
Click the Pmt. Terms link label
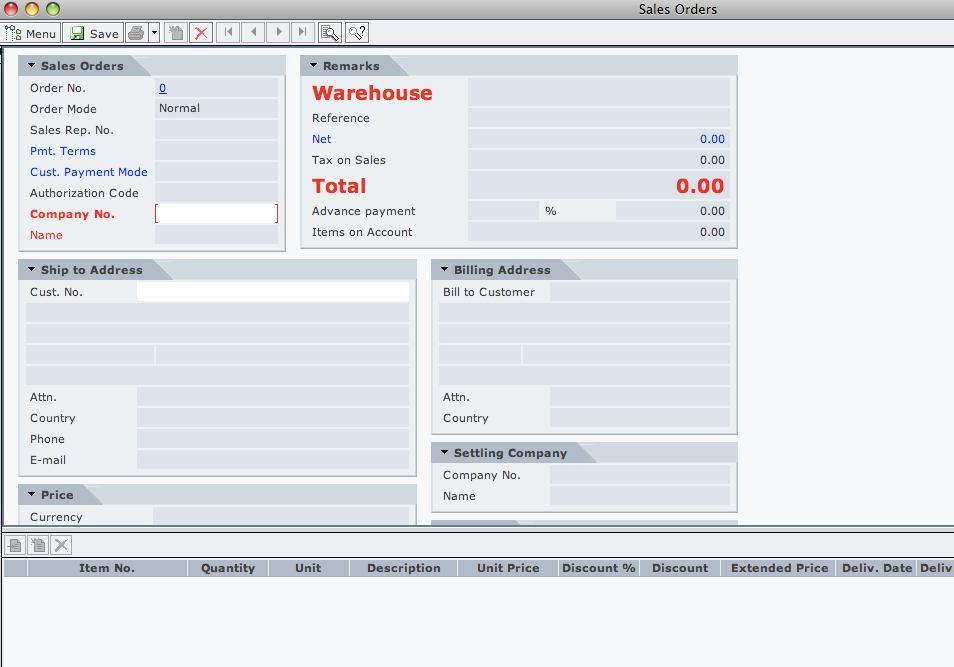[63, 151]
